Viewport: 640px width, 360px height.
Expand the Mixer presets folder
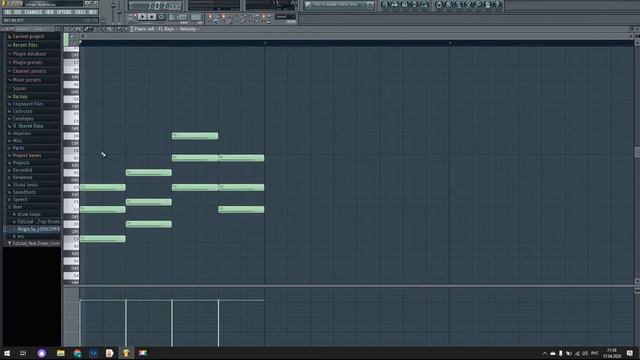[x=27, y=80]
